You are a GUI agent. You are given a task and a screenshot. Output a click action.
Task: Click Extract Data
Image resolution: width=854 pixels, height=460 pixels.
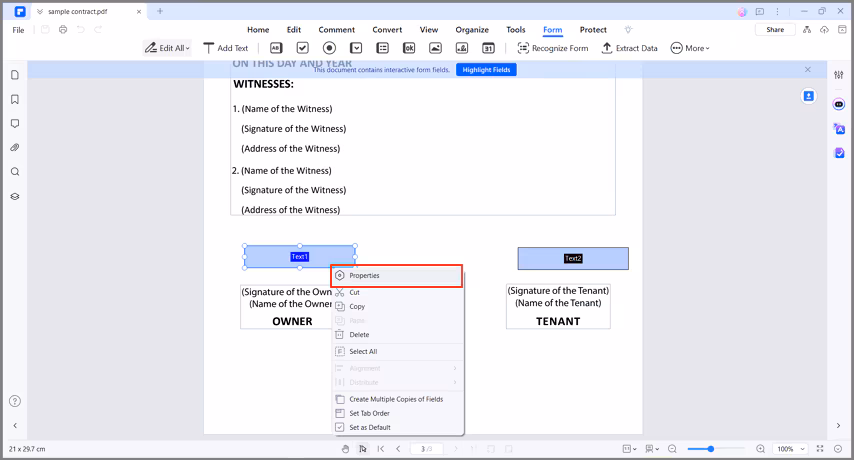tap(630, 48)
